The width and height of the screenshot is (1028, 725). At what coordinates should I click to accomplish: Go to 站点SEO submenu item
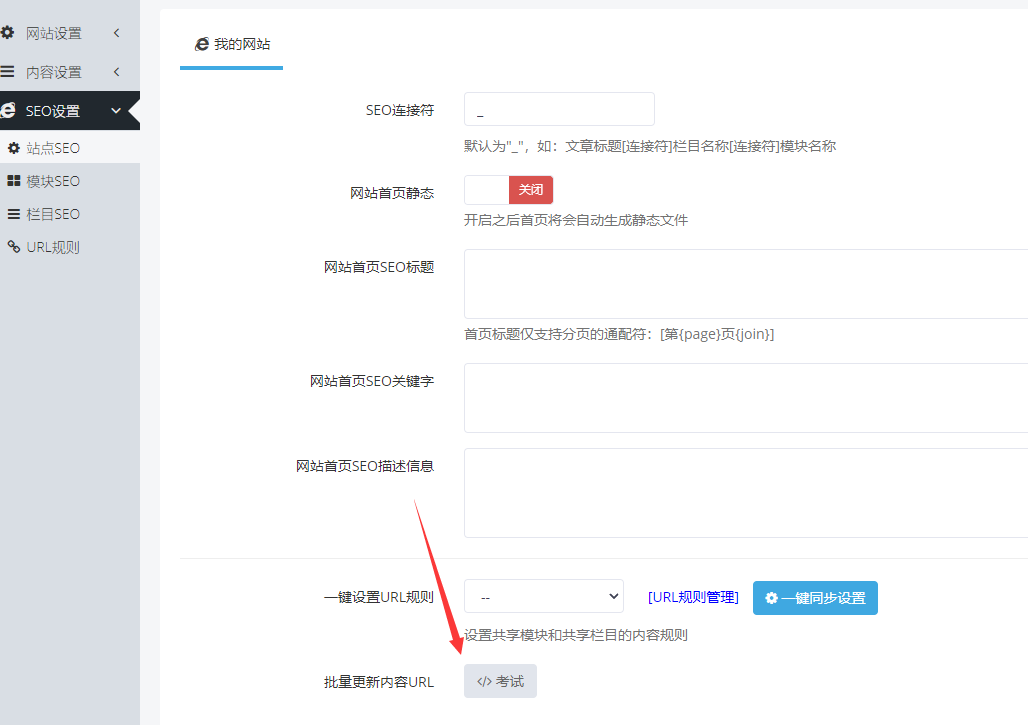(69, 148)
